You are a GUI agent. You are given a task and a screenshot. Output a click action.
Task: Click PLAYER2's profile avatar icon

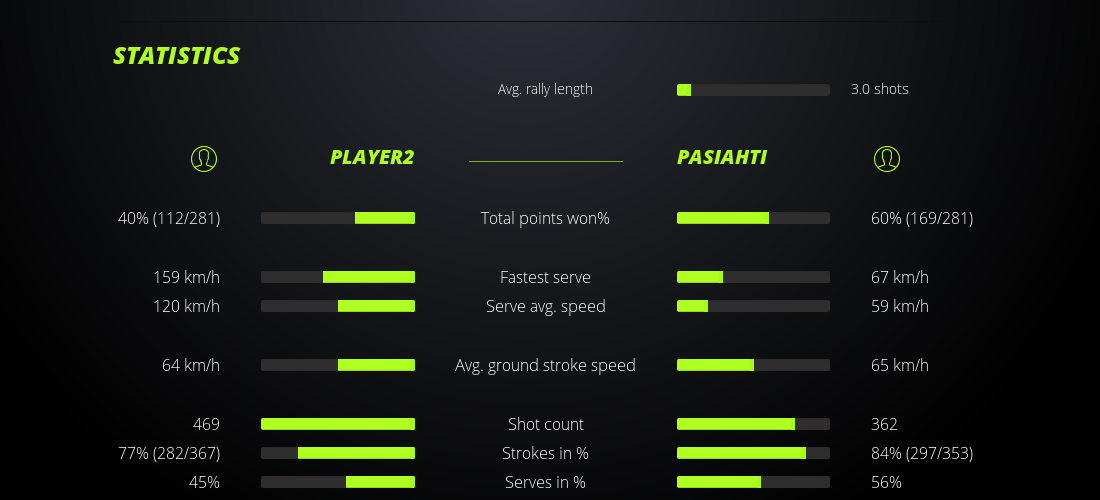coord(203,158)
